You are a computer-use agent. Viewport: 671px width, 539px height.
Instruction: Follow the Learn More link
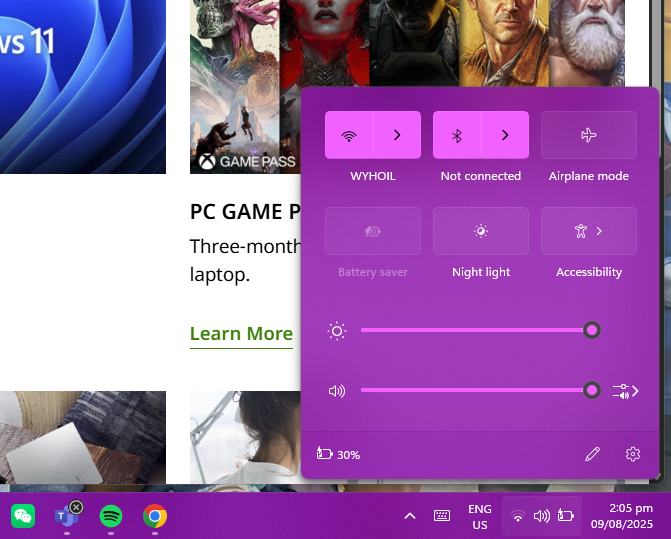click(241, 334)
